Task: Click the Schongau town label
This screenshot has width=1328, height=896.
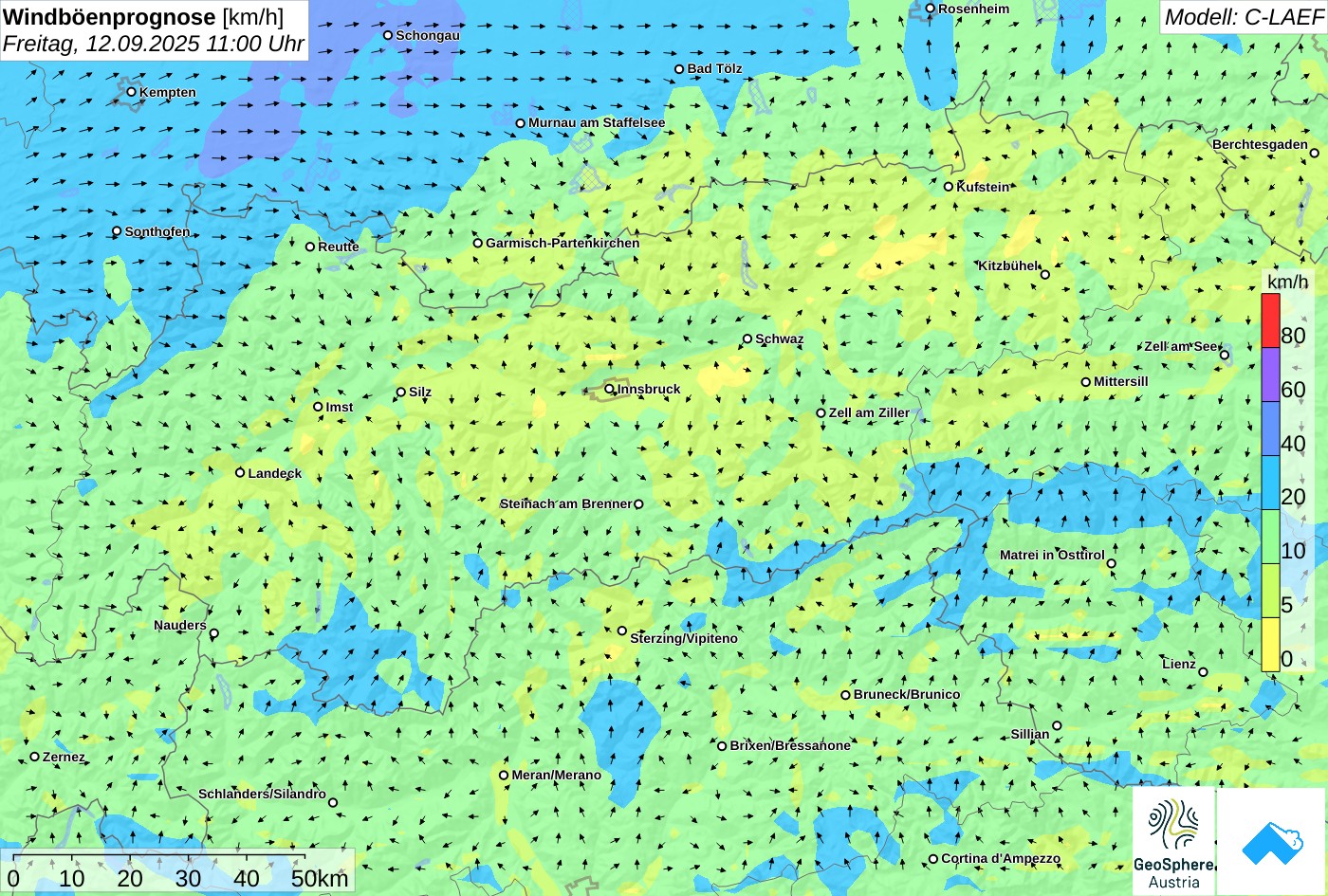Action: pyautogui.click(x=428, y=35)
